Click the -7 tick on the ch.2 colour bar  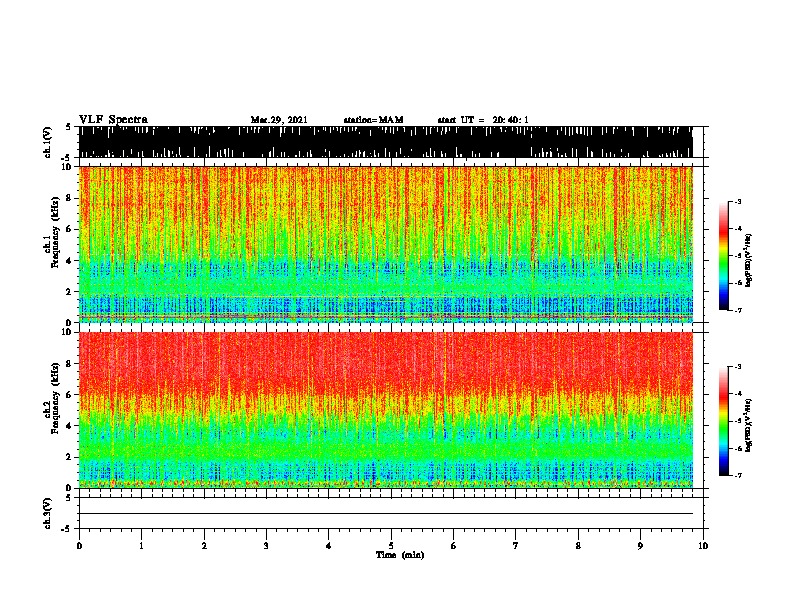click(737, 475)
